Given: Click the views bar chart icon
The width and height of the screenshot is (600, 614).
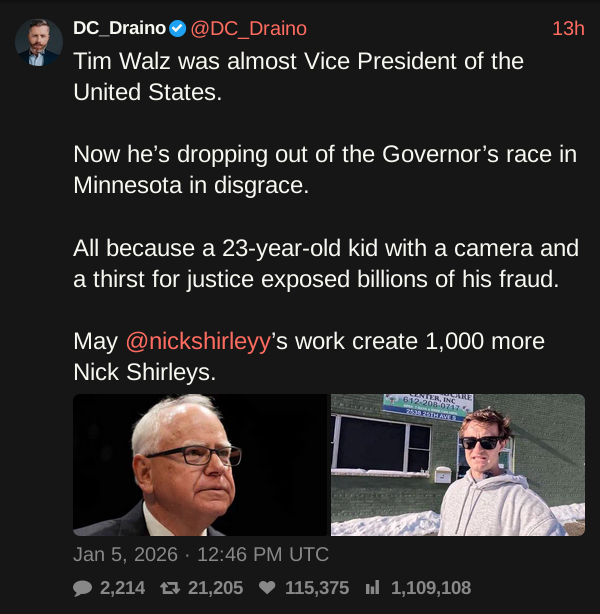Looking at the screenshot, I should tap(373, 588).
